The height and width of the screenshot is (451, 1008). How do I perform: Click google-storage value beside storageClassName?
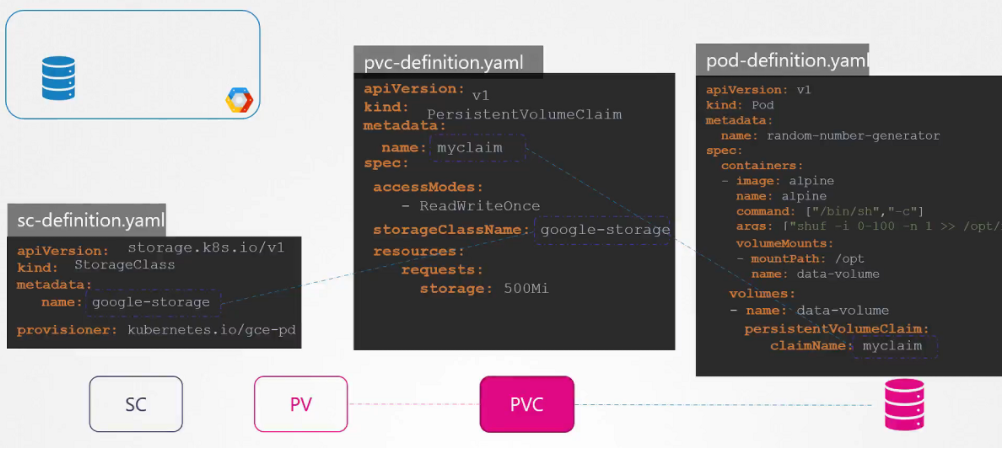click(604, 230)
